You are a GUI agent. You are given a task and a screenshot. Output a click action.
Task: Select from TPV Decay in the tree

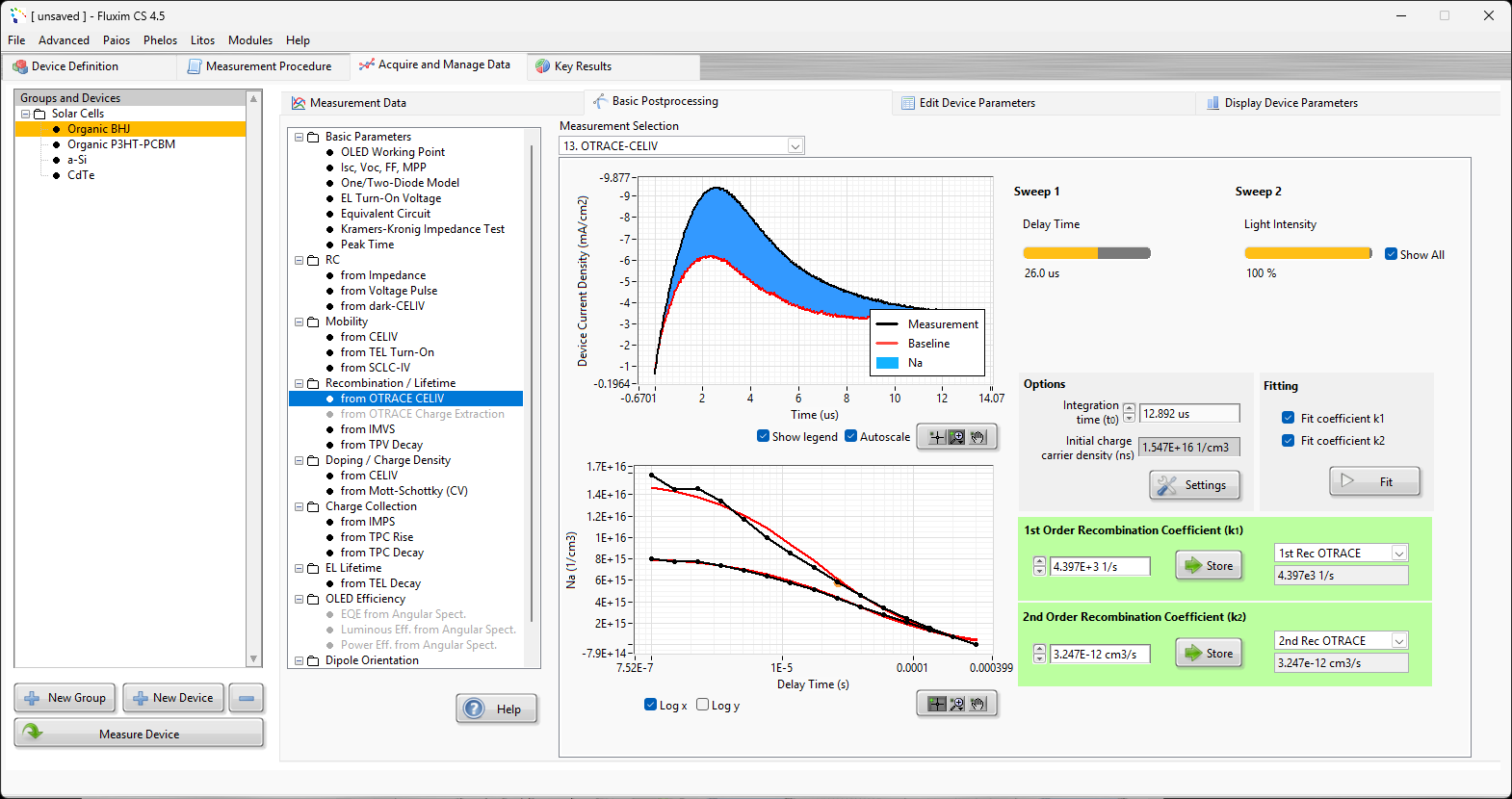[x=381, y=445]
